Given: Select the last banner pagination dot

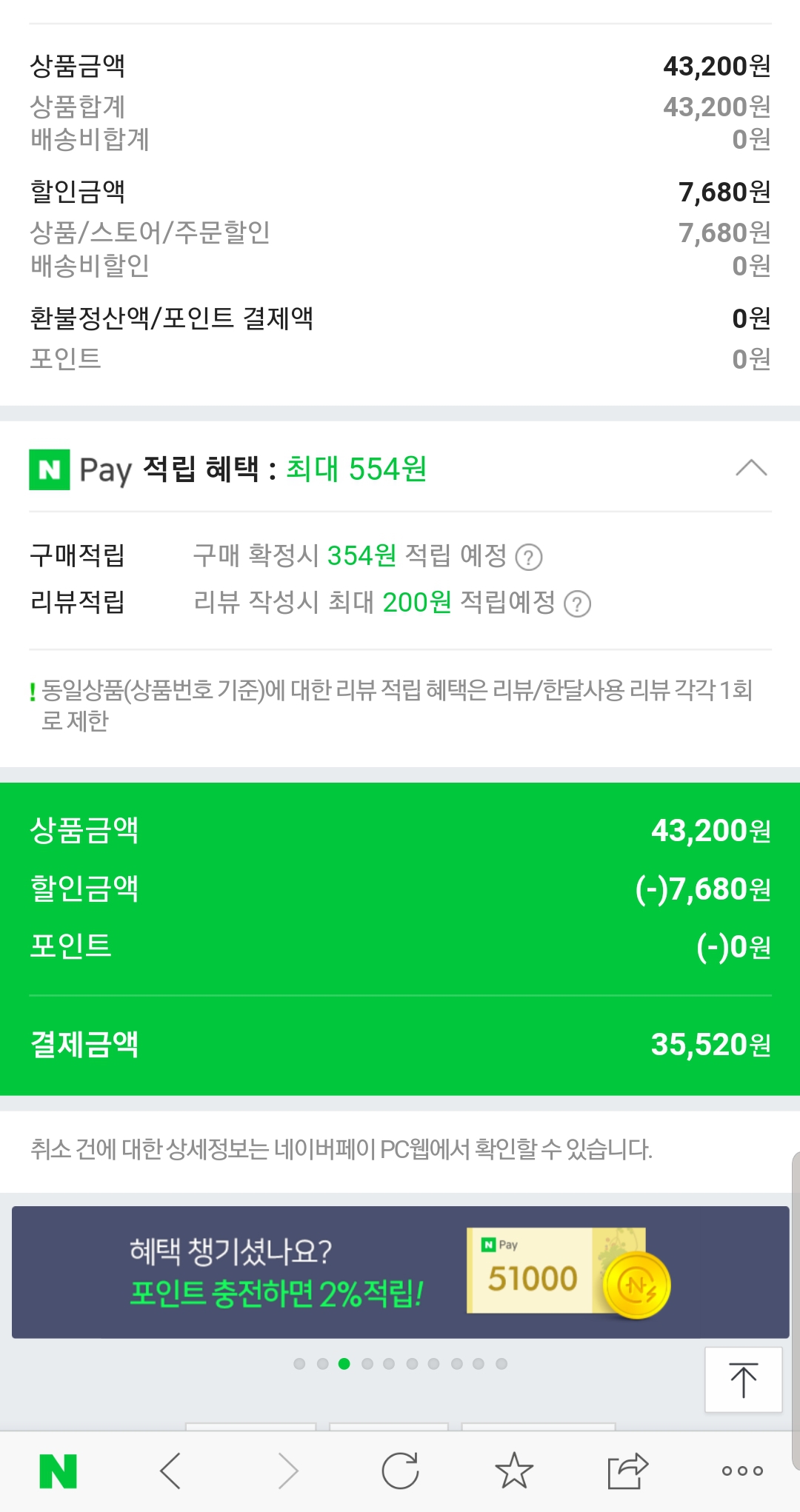Looking at the screenshot, I should [501, 1364].
